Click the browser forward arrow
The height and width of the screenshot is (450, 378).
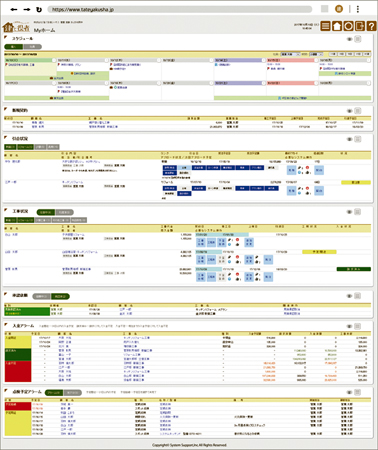point(27,9)
